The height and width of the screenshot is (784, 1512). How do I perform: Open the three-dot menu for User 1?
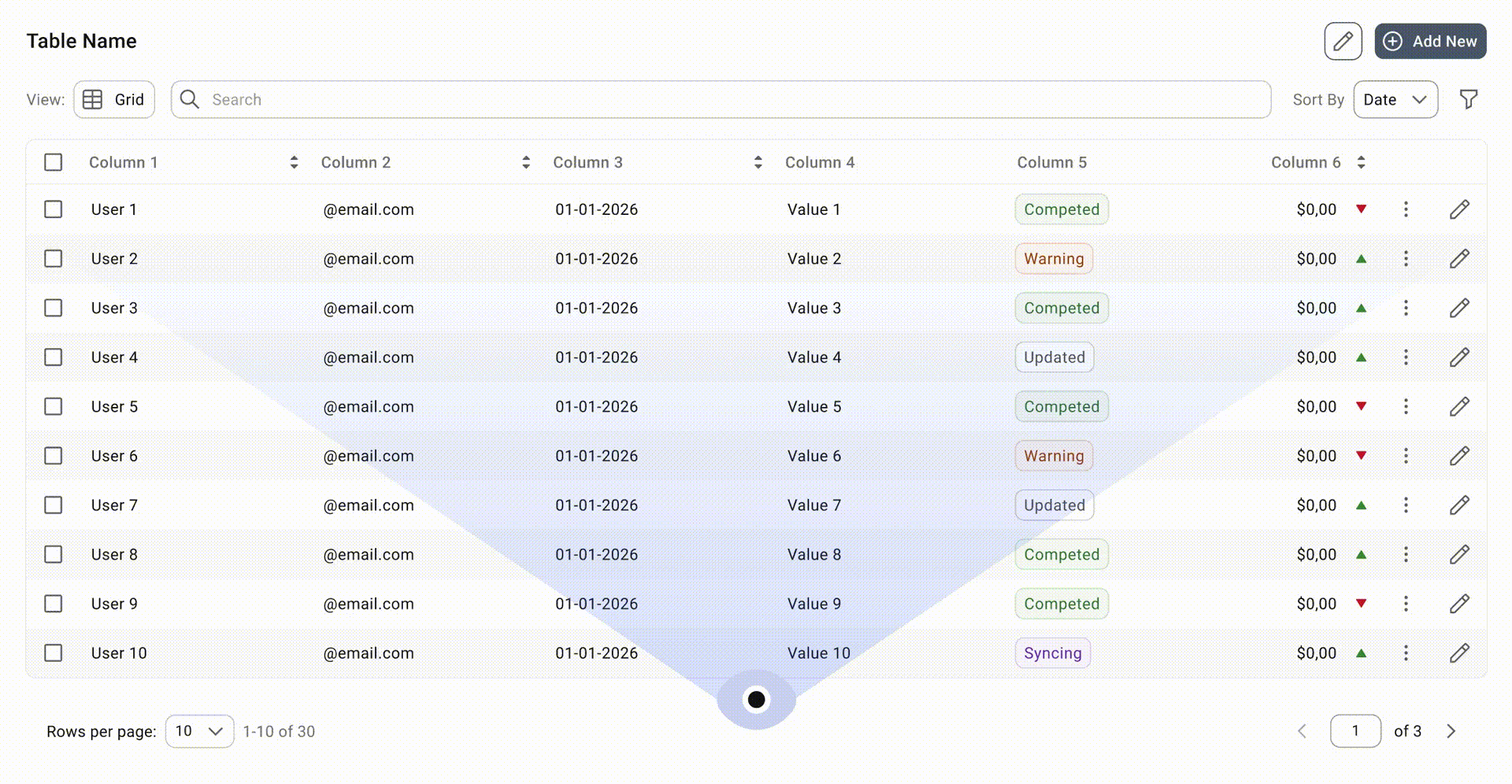point(1406,209)
